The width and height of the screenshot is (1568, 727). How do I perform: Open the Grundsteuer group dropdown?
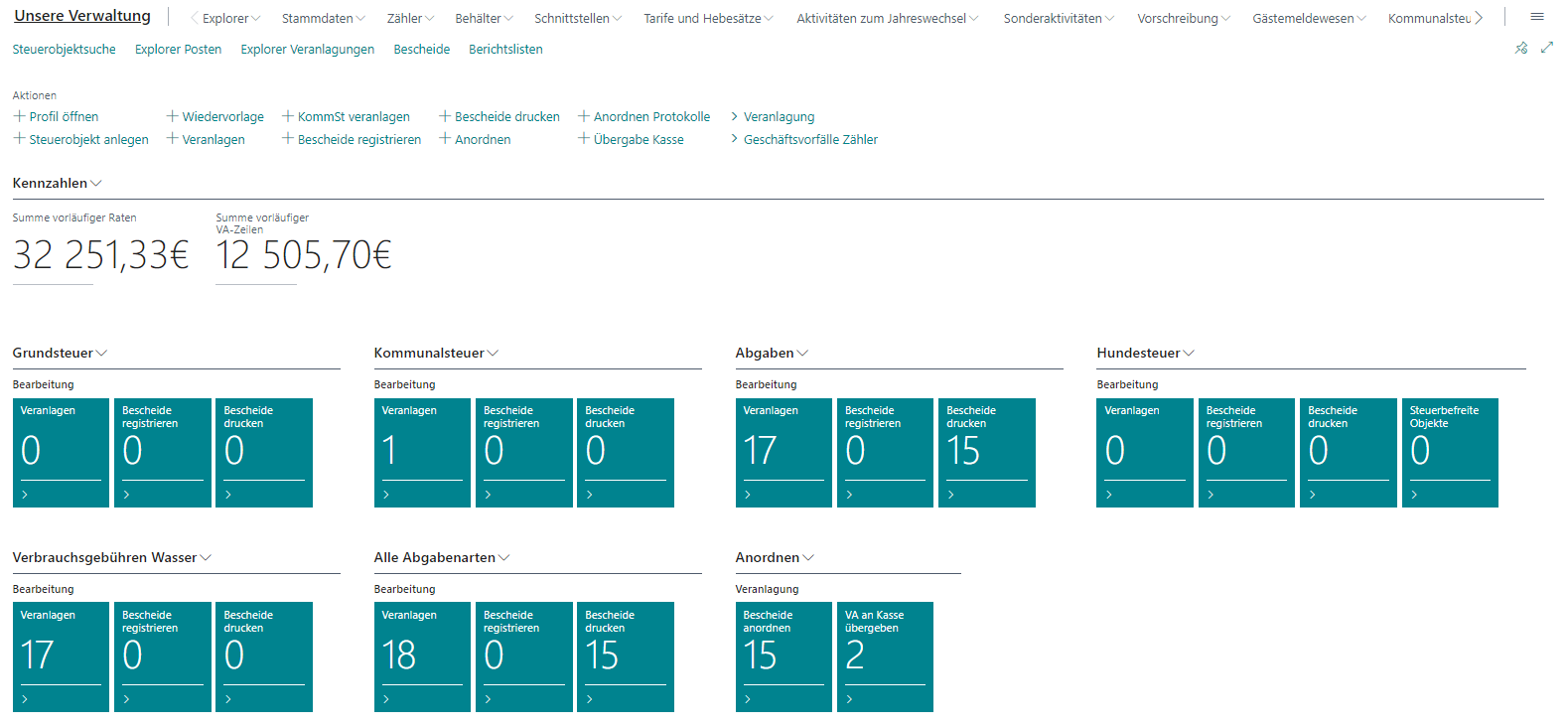(x=60, y=353)
